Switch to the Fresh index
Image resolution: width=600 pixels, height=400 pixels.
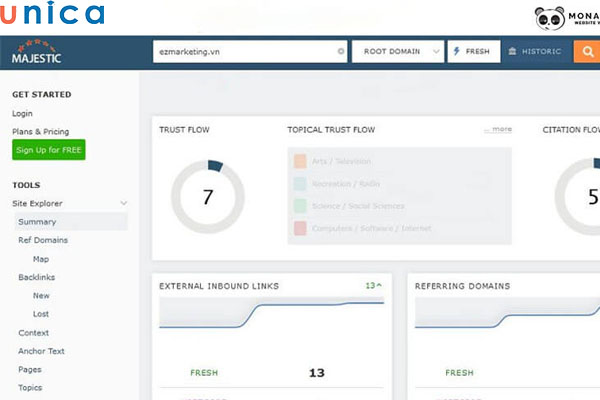pyautogui.click(x=472, y=51)
